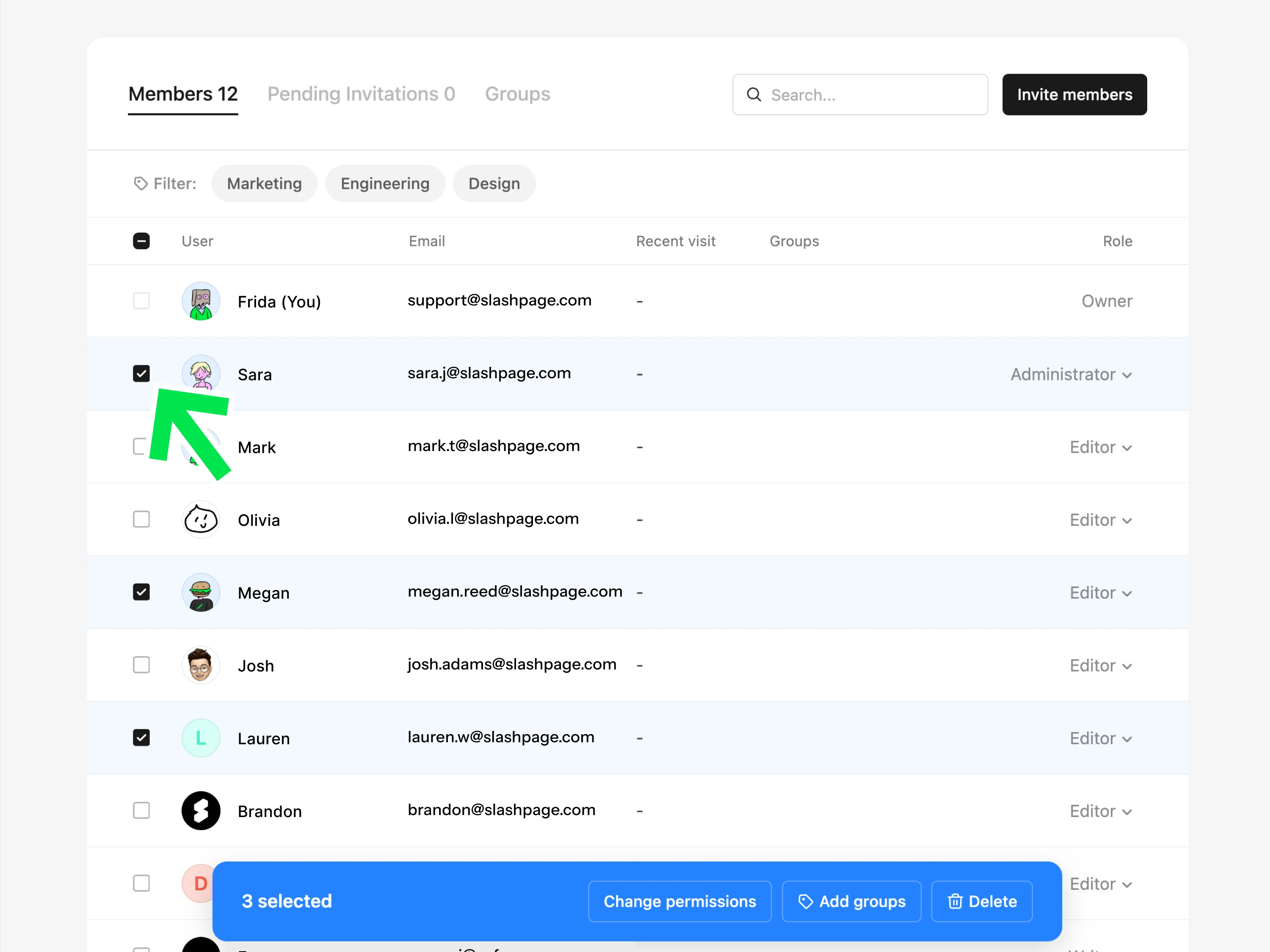The width and height of the screenshot is (1270, 952).
Task: Click the Invite members button
Action: (x=1074, y=95)
